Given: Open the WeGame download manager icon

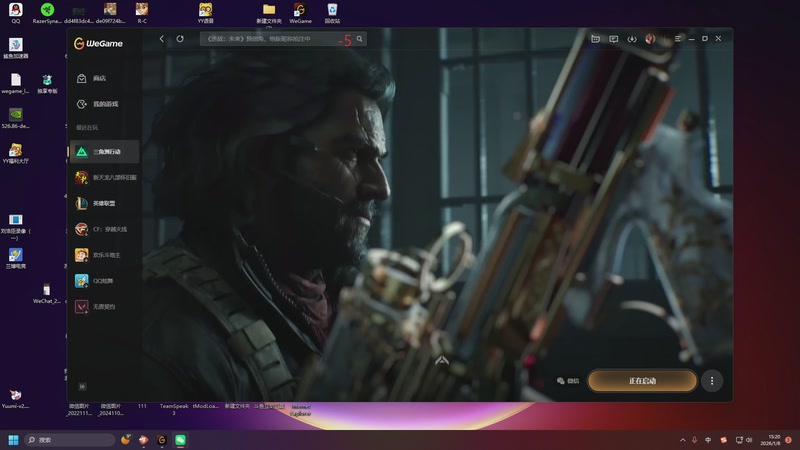Looking at the screenshot, I should coord(632,39).
